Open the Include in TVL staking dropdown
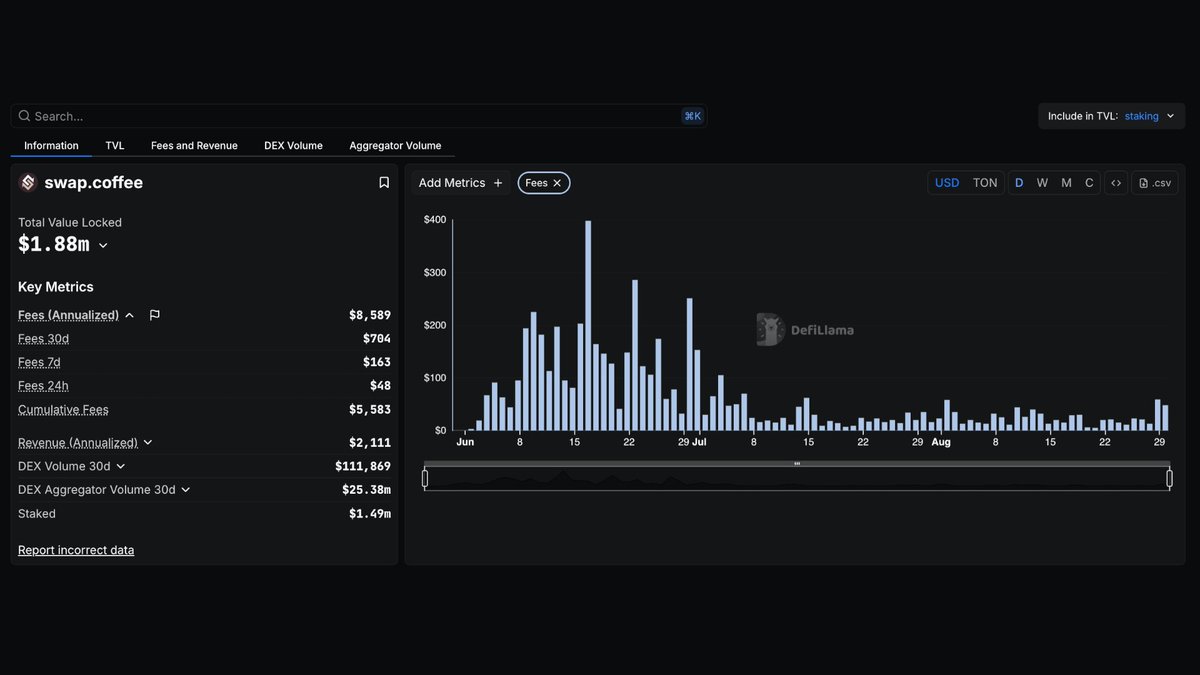 (x=1112, y=116)
